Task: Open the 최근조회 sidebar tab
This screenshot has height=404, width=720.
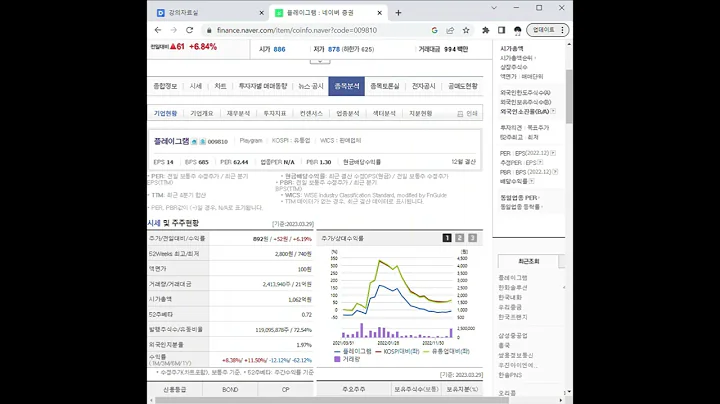Action: [x=529, y=261]
